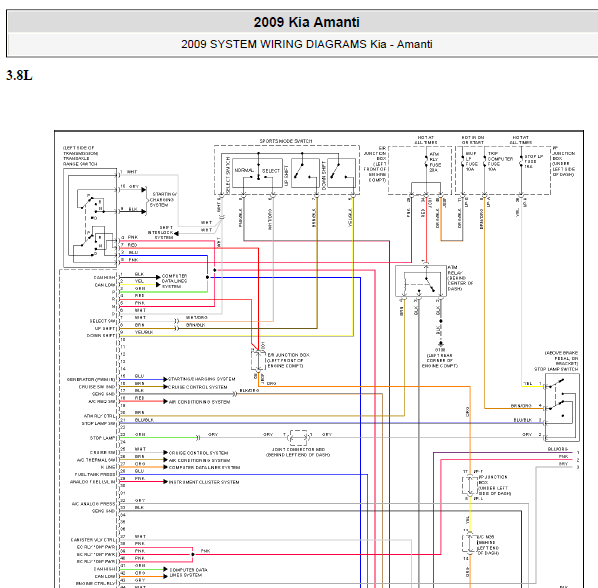The height and width of the screenshot is (588, 598).
Task: Click the 'SELECT' switch position label
Action: pyautogui.click(x=271, y=171)
